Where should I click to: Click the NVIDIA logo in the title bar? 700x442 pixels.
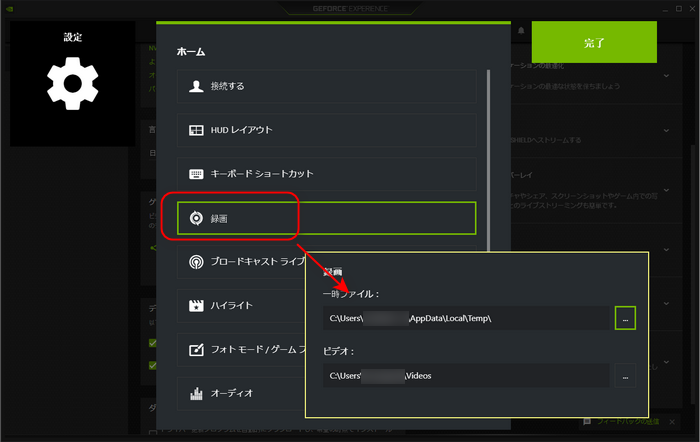(x=9, y=8)
